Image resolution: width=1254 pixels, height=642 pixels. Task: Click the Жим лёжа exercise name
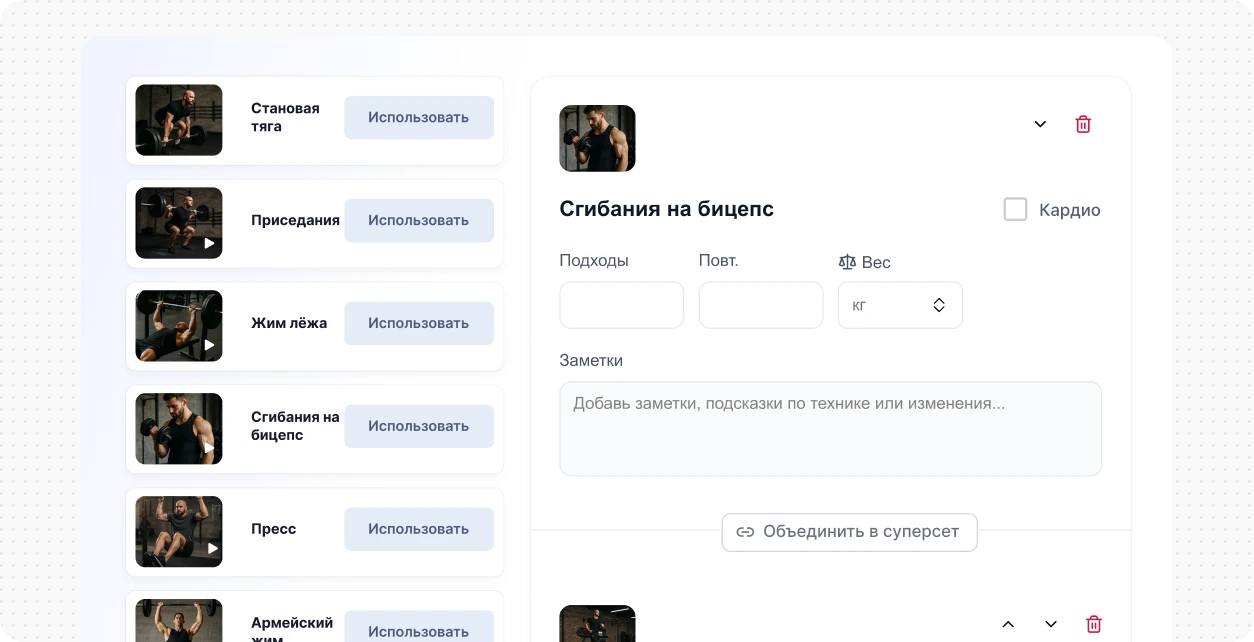pyautogui.click(x=289, y=324)
